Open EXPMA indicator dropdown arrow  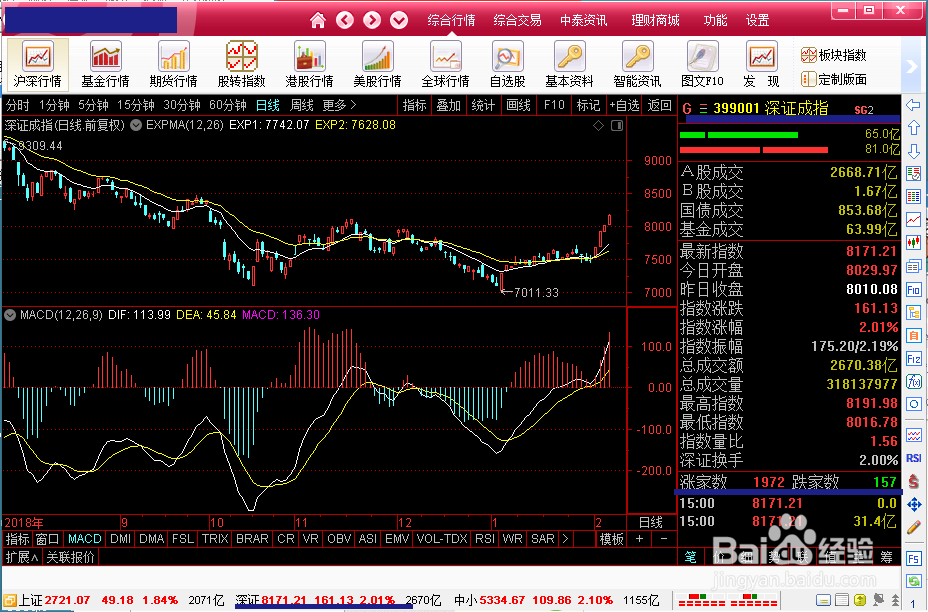(x=136, y=125)
